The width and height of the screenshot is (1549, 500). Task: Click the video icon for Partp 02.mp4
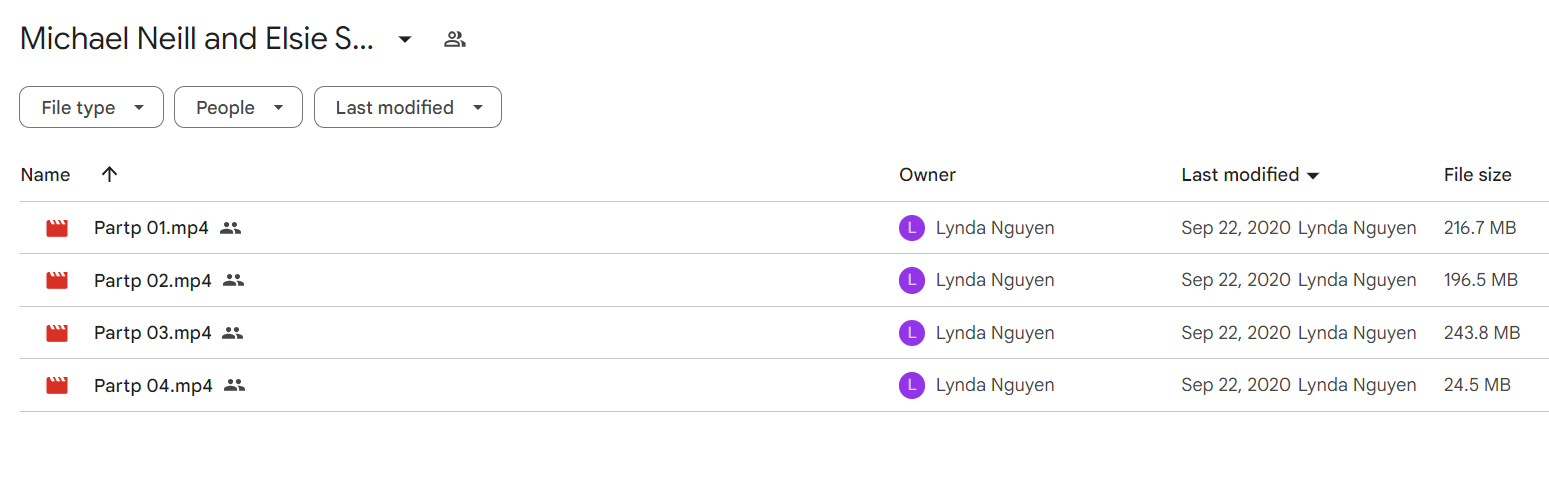pos(57,281)
